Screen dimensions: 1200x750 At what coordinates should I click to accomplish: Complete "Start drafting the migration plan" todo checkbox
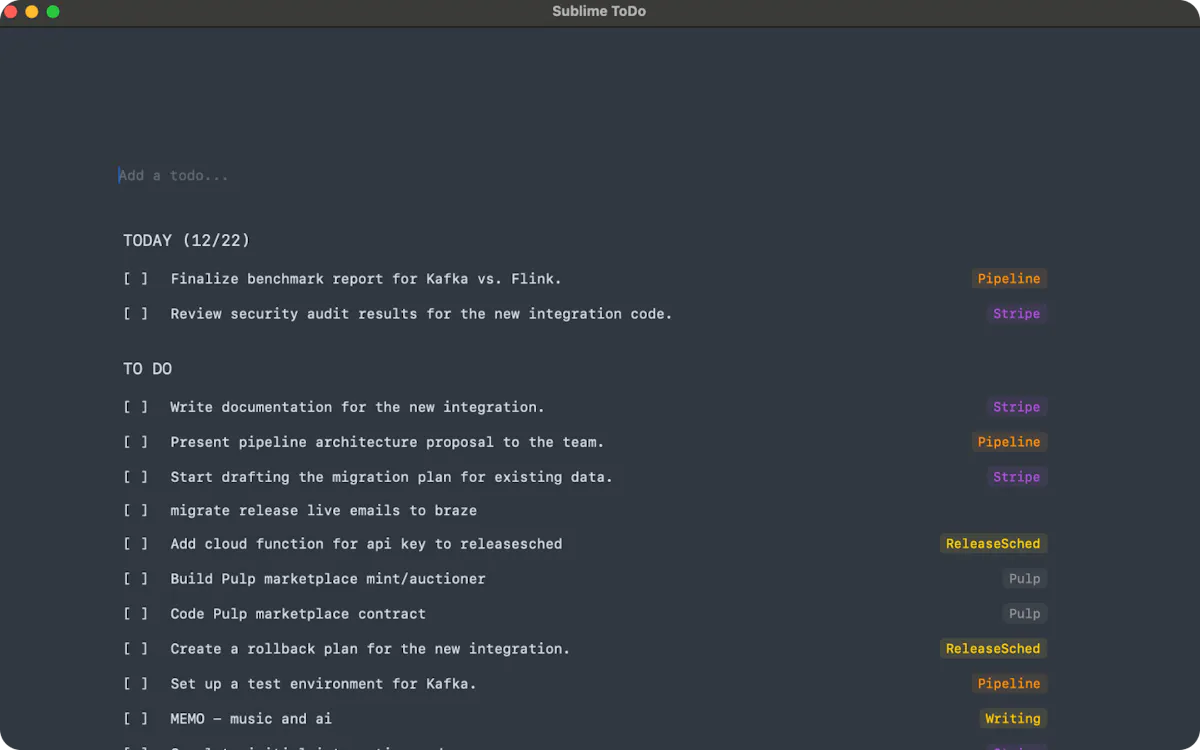[x=136, y=477]
